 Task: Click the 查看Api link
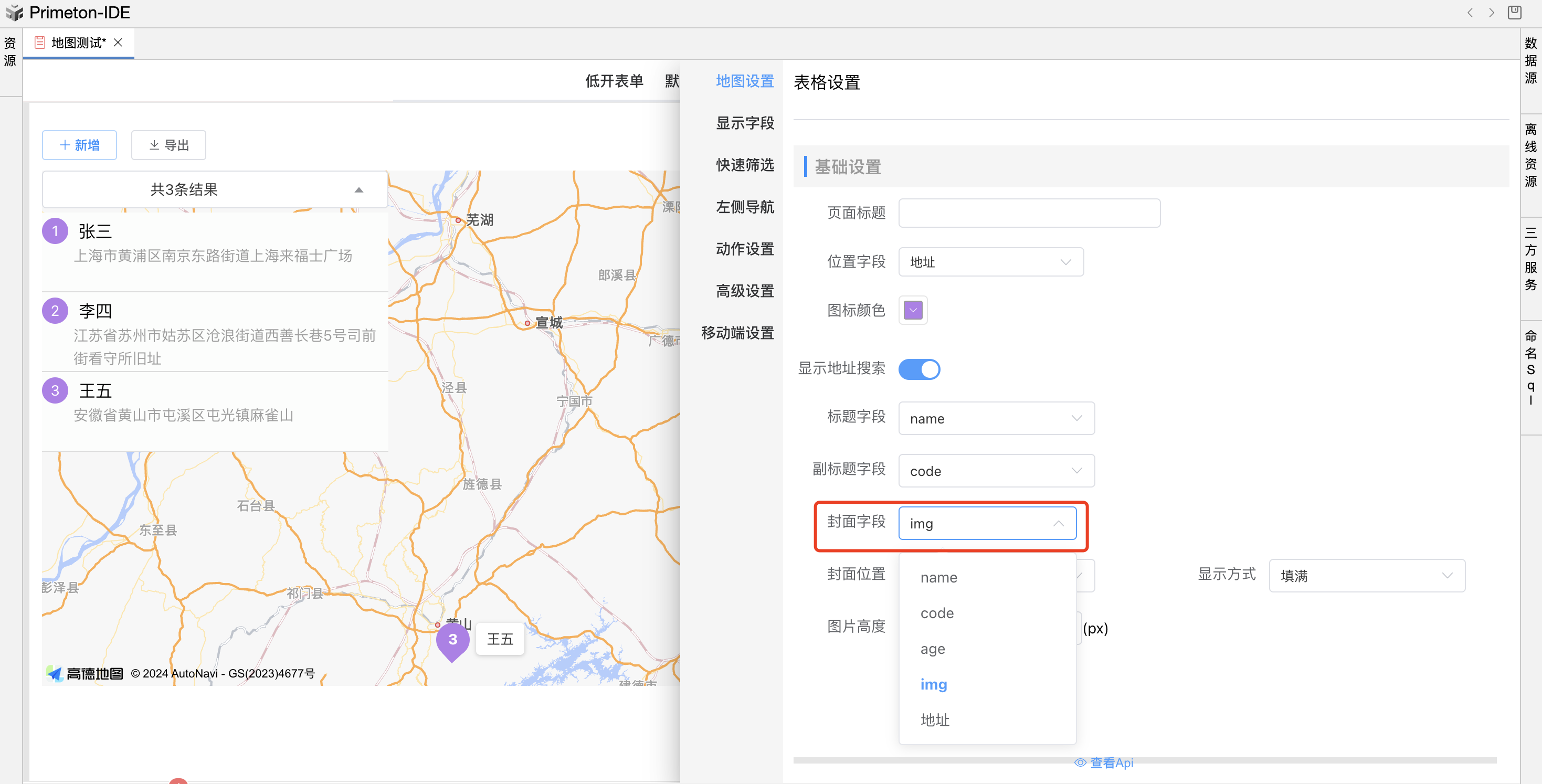coord(1104,762)
